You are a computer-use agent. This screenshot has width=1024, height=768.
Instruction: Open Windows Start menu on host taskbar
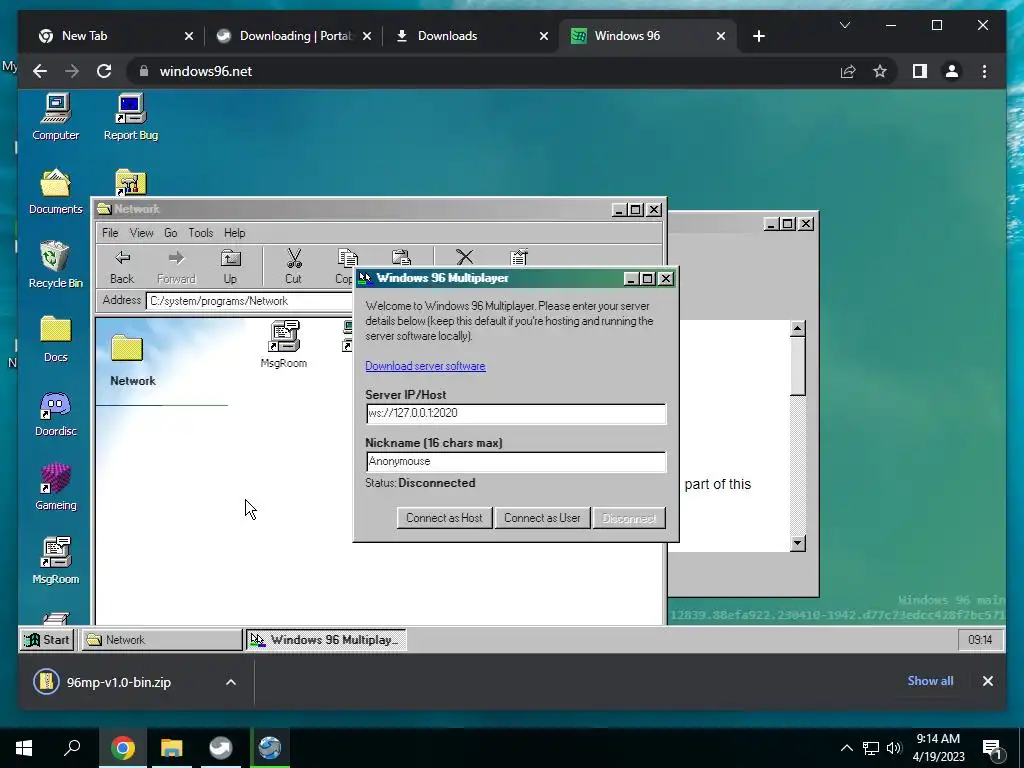pyautogui.click(x=24, y=748)
